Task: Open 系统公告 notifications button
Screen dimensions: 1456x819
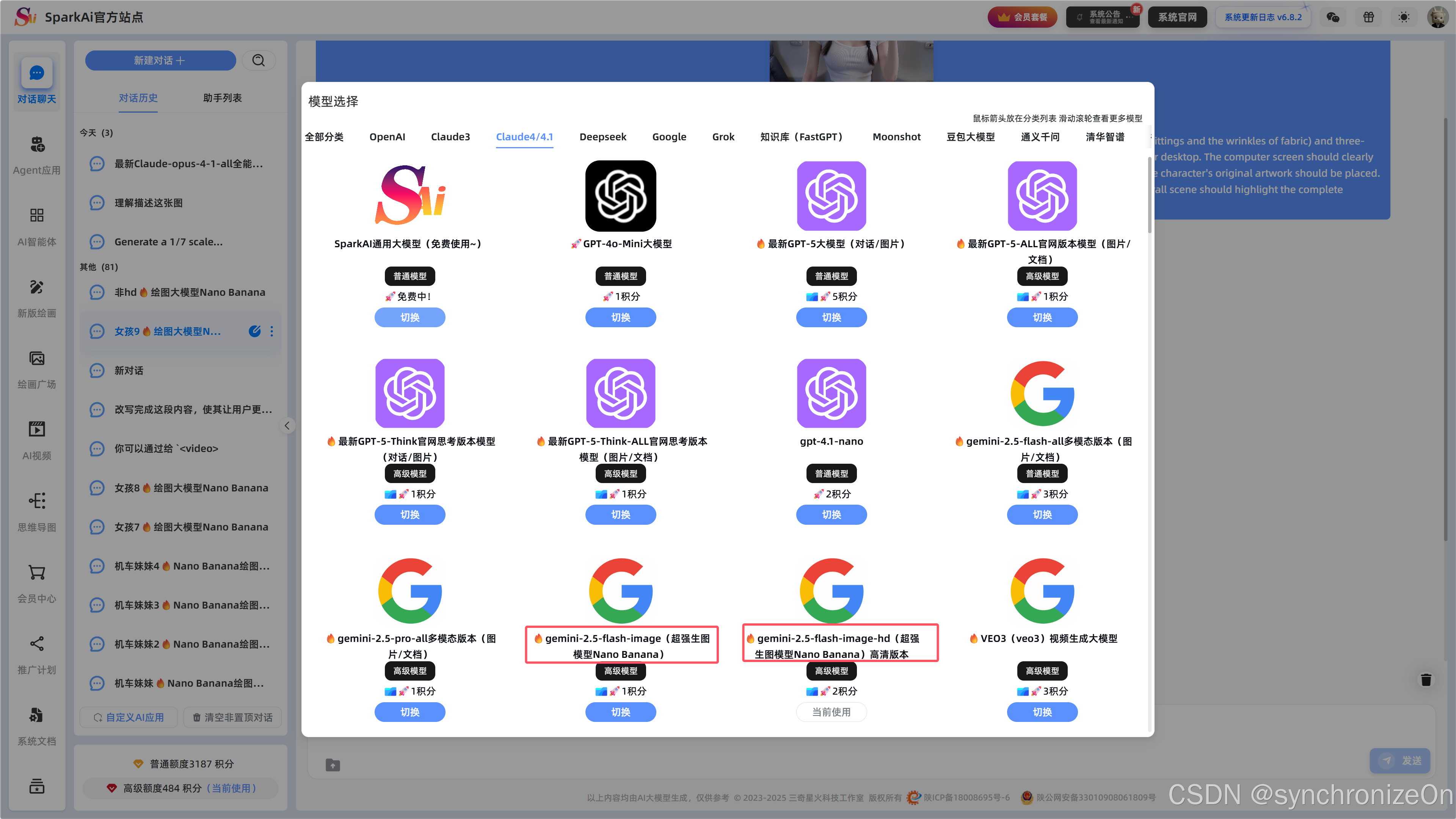Action: (x=1102, y=17)
